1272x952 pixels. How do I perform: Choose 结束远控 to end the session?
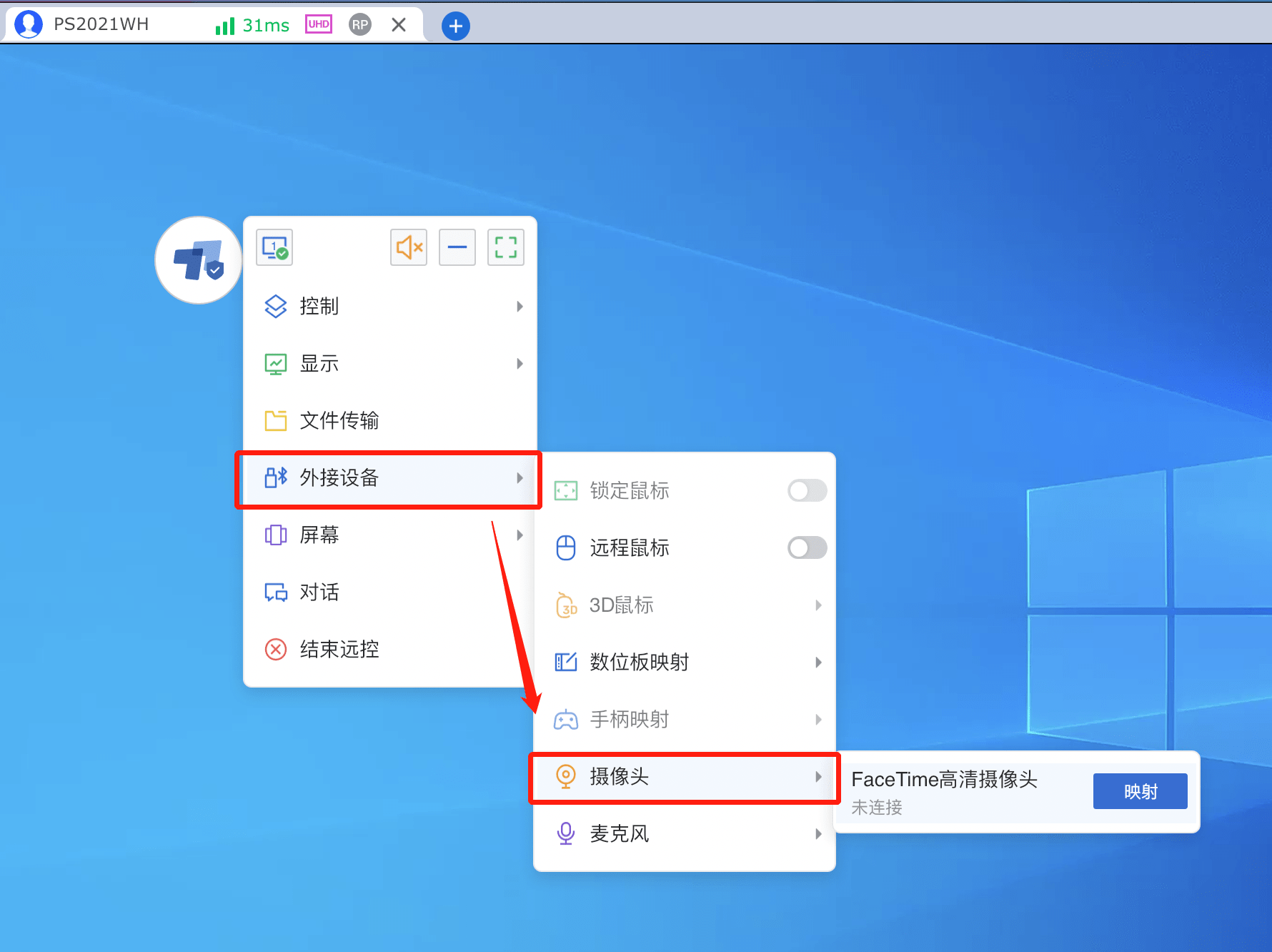tap(390, 649)
